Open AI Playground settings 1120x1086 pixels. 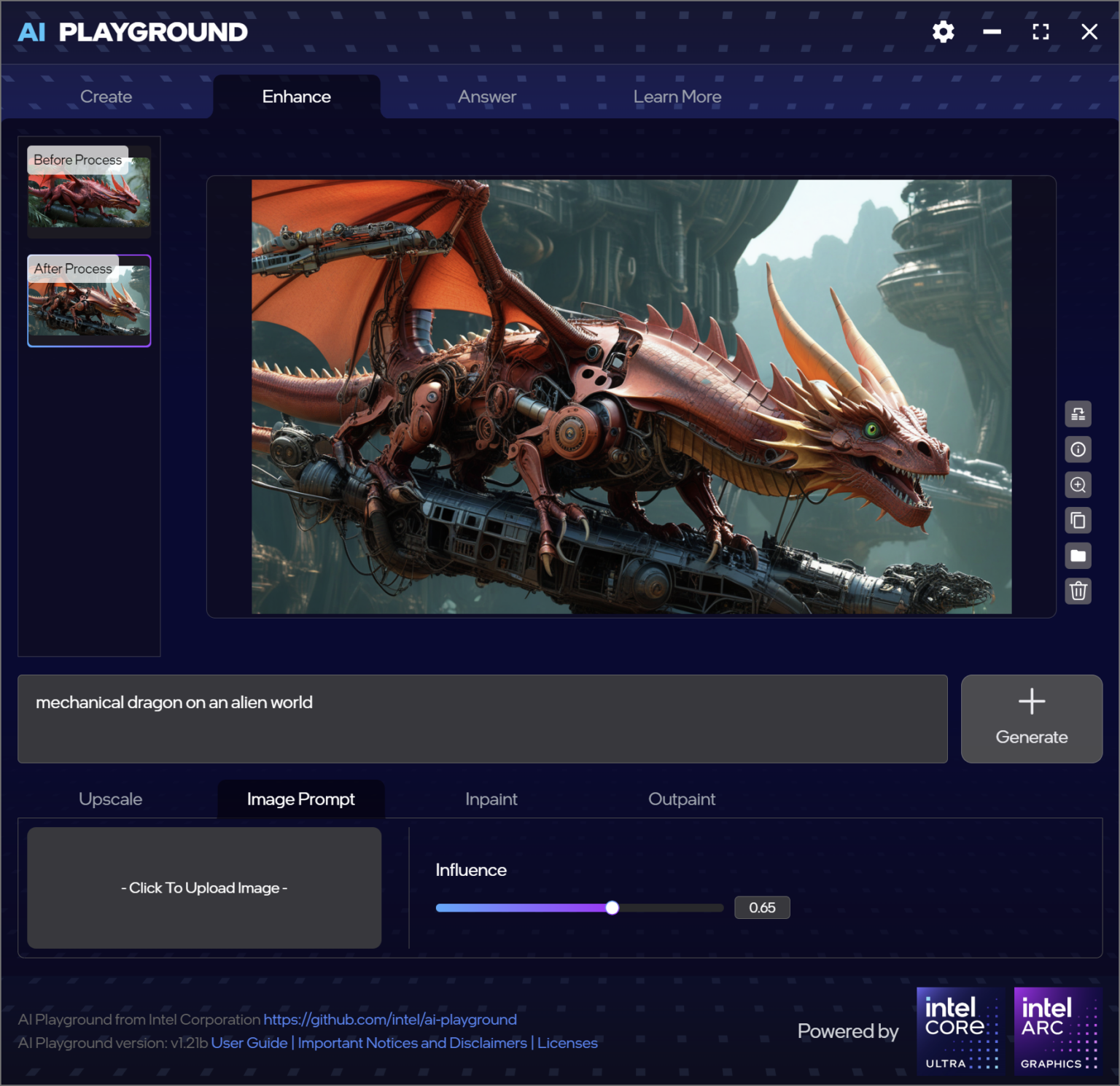(942, 31)
